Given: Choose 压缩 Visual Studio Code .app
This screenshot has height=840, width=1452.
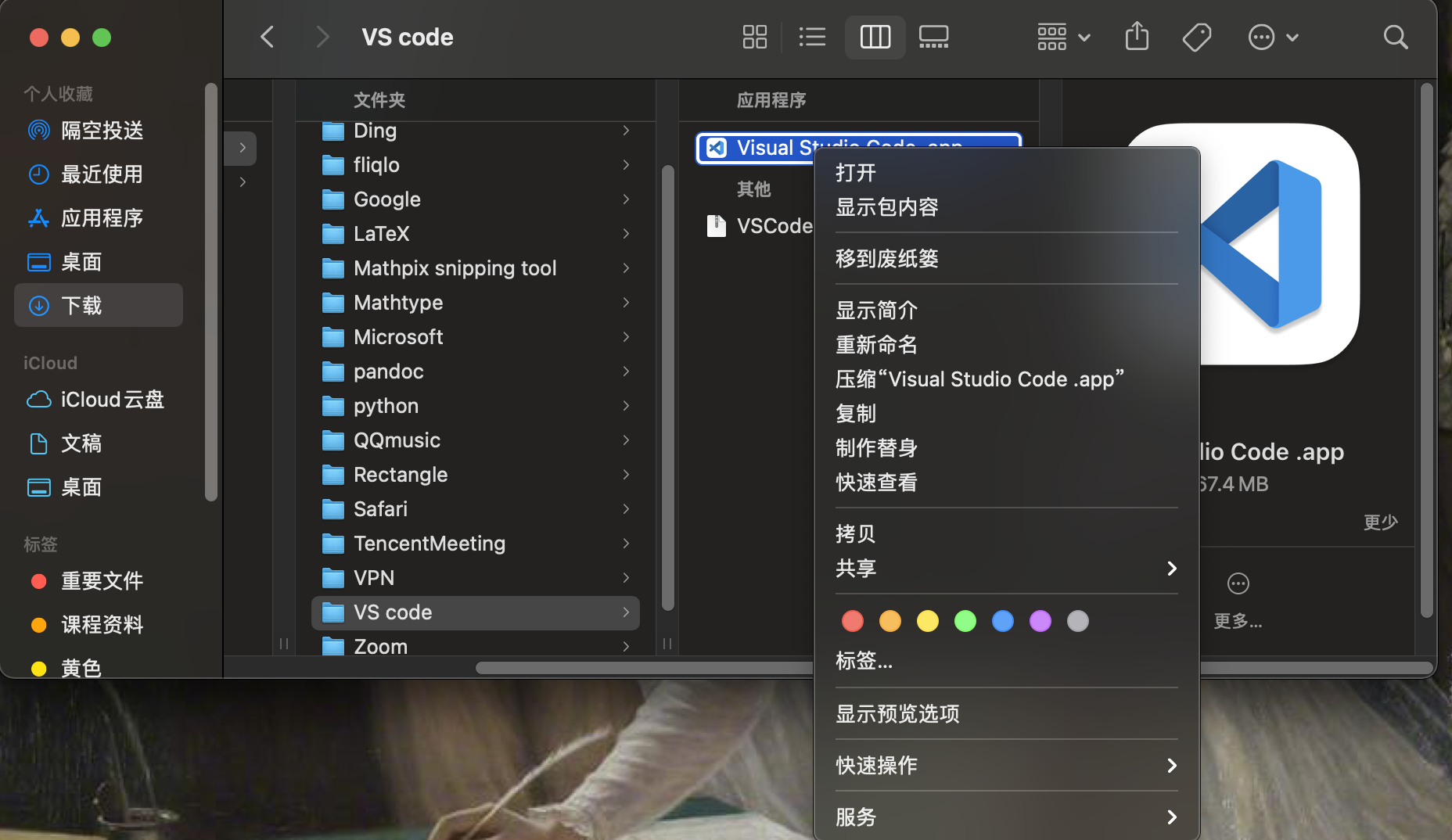Looking at the screenshot, I should click(x=1006, y=379).
